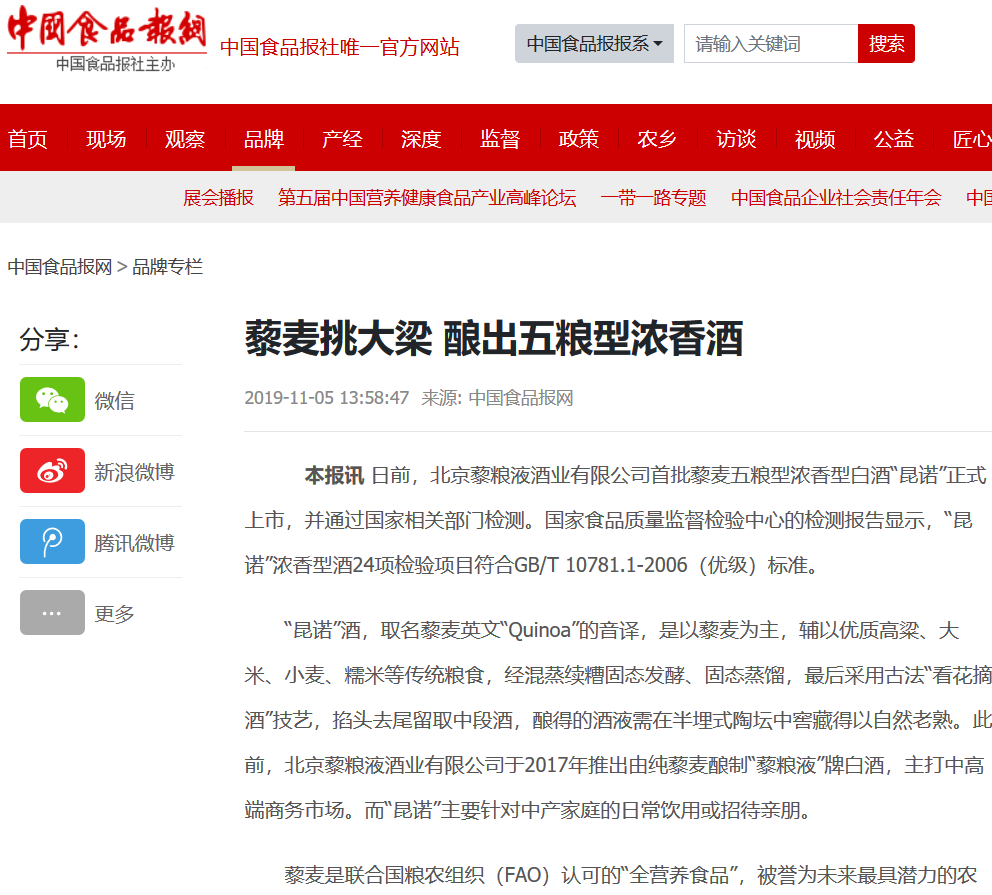Go to the 访谈 section
The width and height of the screenshot is (992, 895).
coord(736,139)
